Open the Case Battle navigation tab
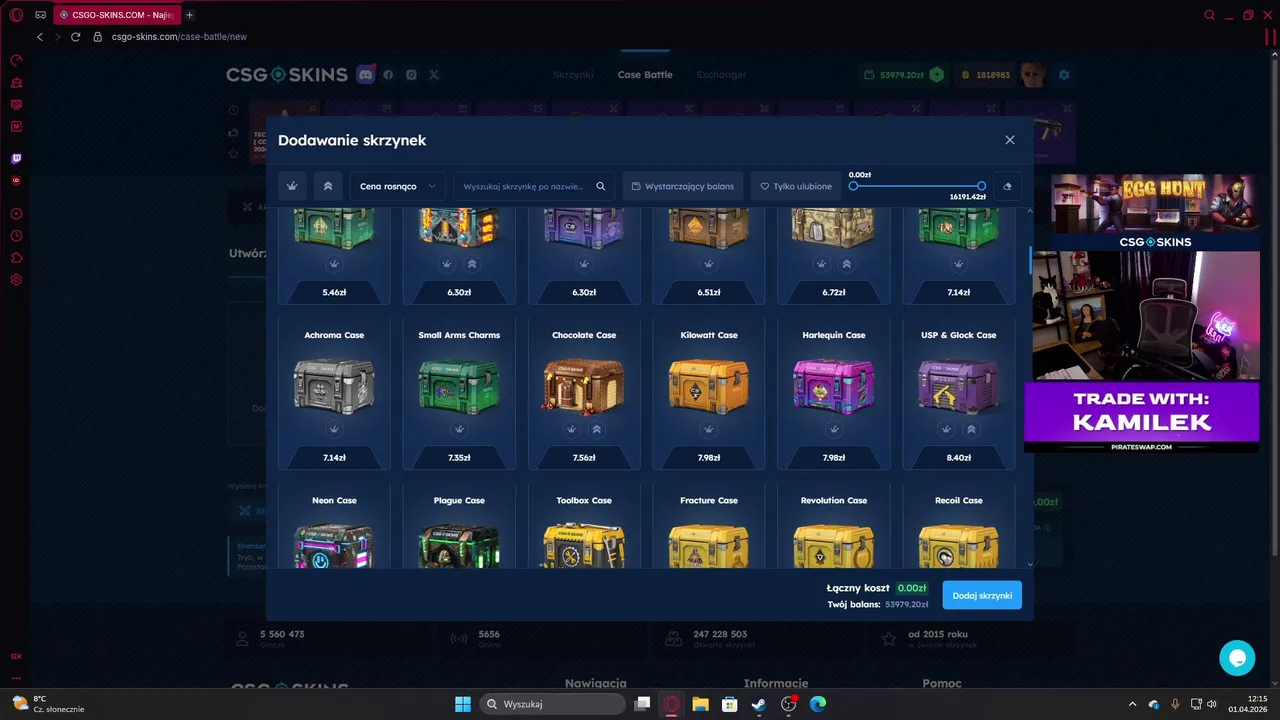 tap(645, 75)
